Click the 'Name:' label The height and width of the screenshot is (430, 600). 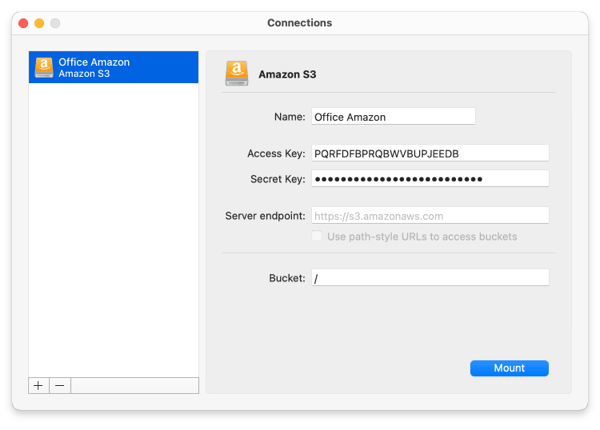point(290,117)
